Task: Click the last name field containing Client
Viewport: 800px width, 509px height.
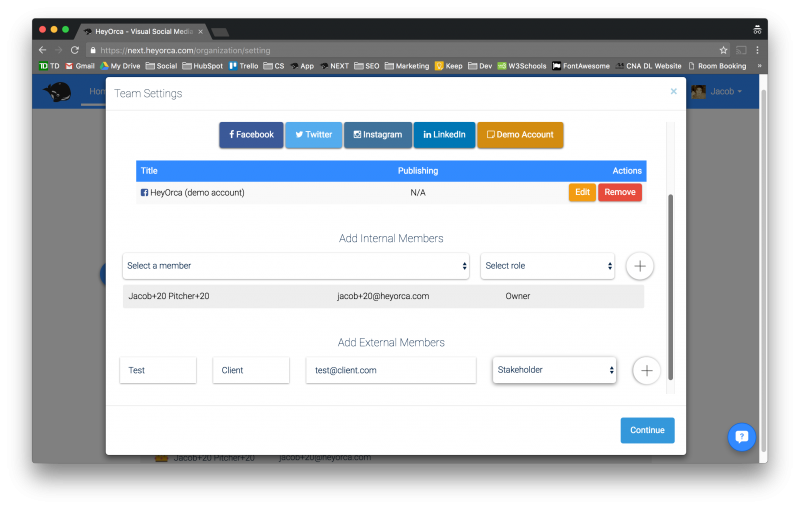Action: (251, 370)
